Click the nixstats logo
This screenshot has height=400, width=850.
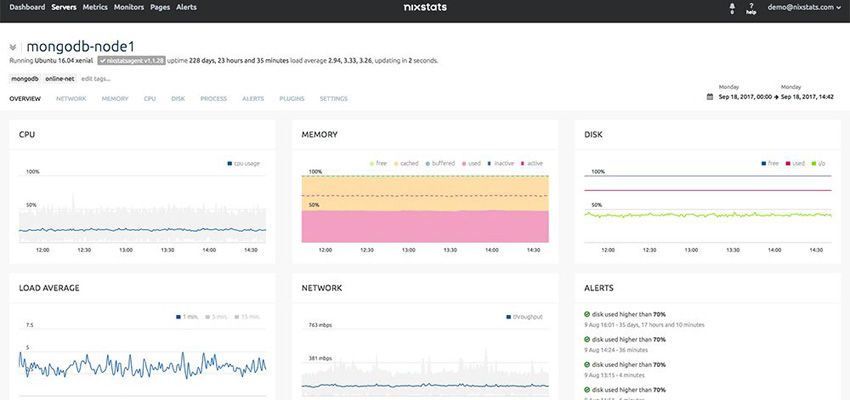coord(425,8)
